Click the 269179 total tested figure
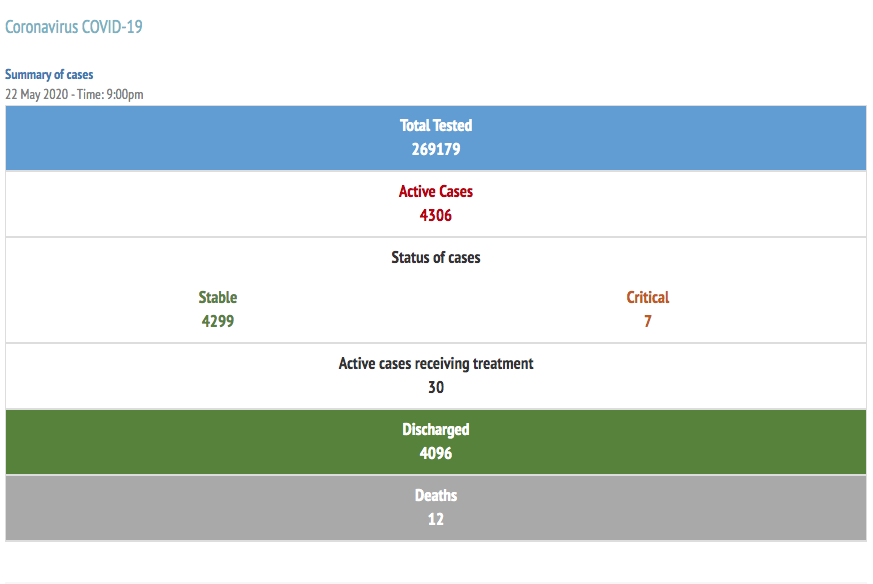Image resolution: width=873 pixels, height=584 pixels. 436,149
